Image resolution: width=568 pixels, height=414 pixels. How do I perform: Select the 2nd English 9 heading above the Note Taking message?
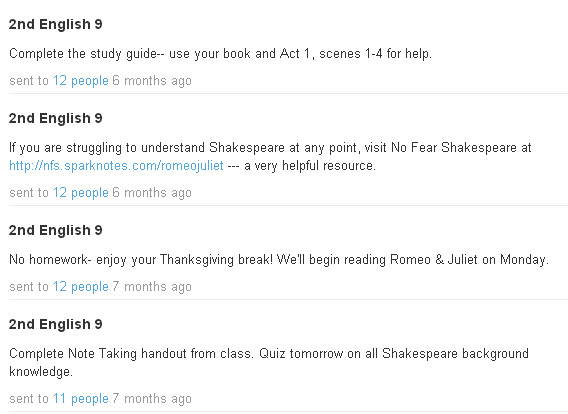click(x=56, y=324)
